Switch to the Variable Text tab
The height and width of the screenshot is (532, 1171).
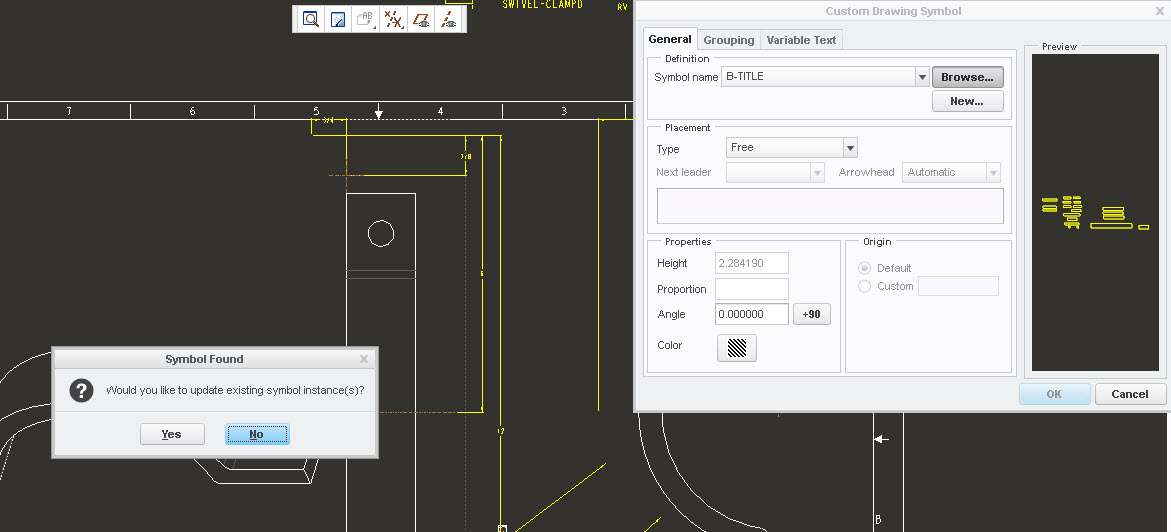coord(801,40)
